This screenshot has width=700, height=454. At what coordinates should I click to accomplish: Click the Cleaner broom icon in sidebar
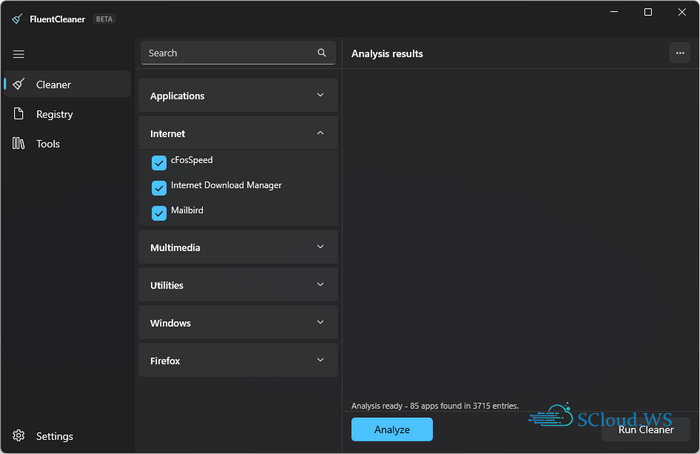18,84
